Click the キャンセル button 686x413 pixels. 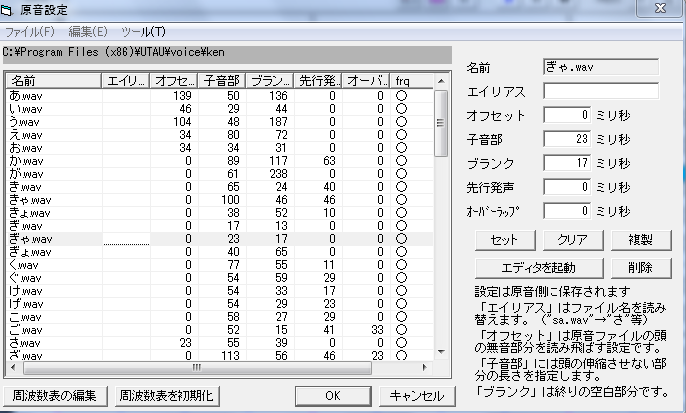pyautogui.click(x=417, y=396)
